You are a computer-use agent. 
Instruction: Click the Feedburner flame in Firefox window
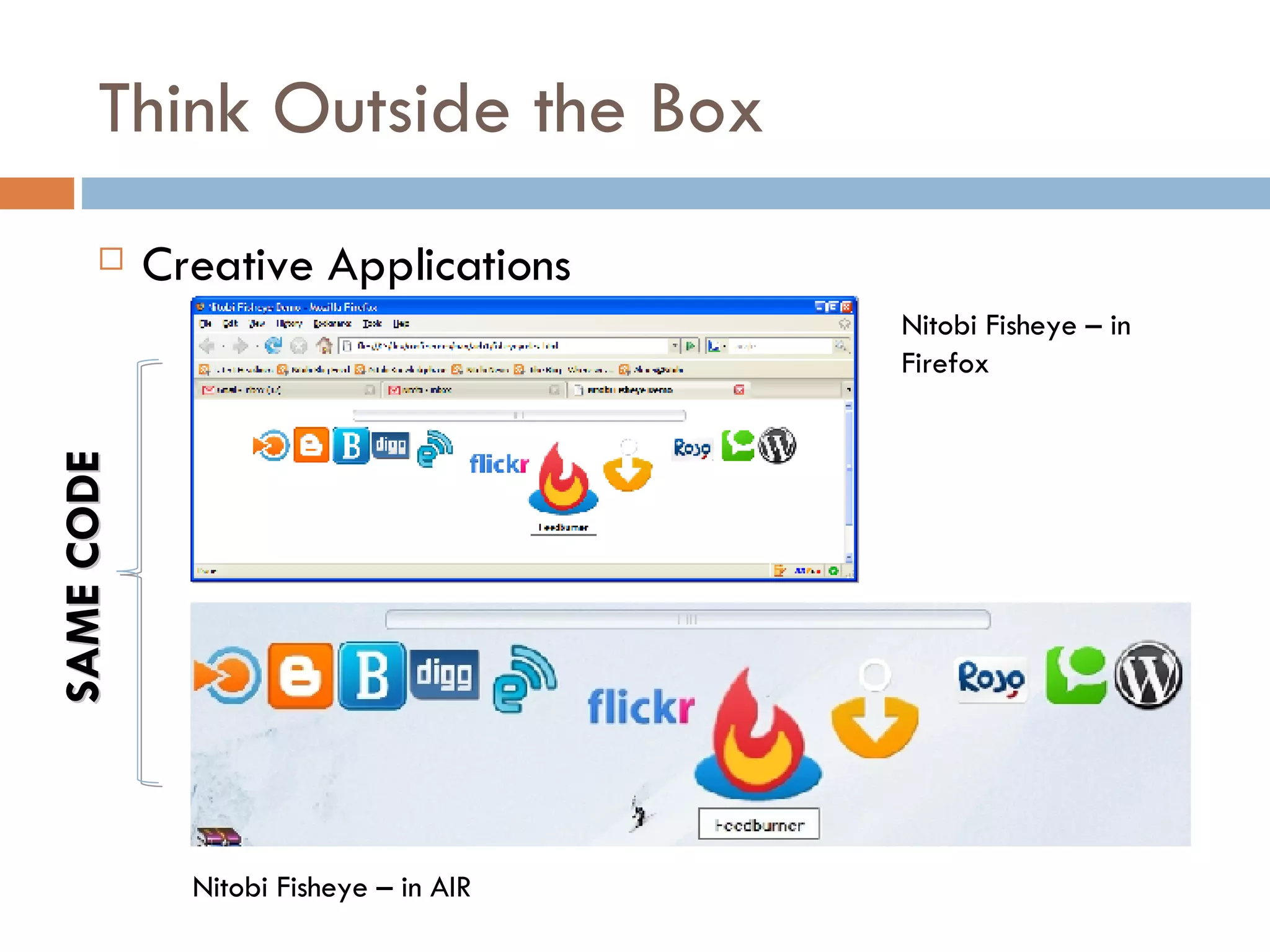(563, 478)
